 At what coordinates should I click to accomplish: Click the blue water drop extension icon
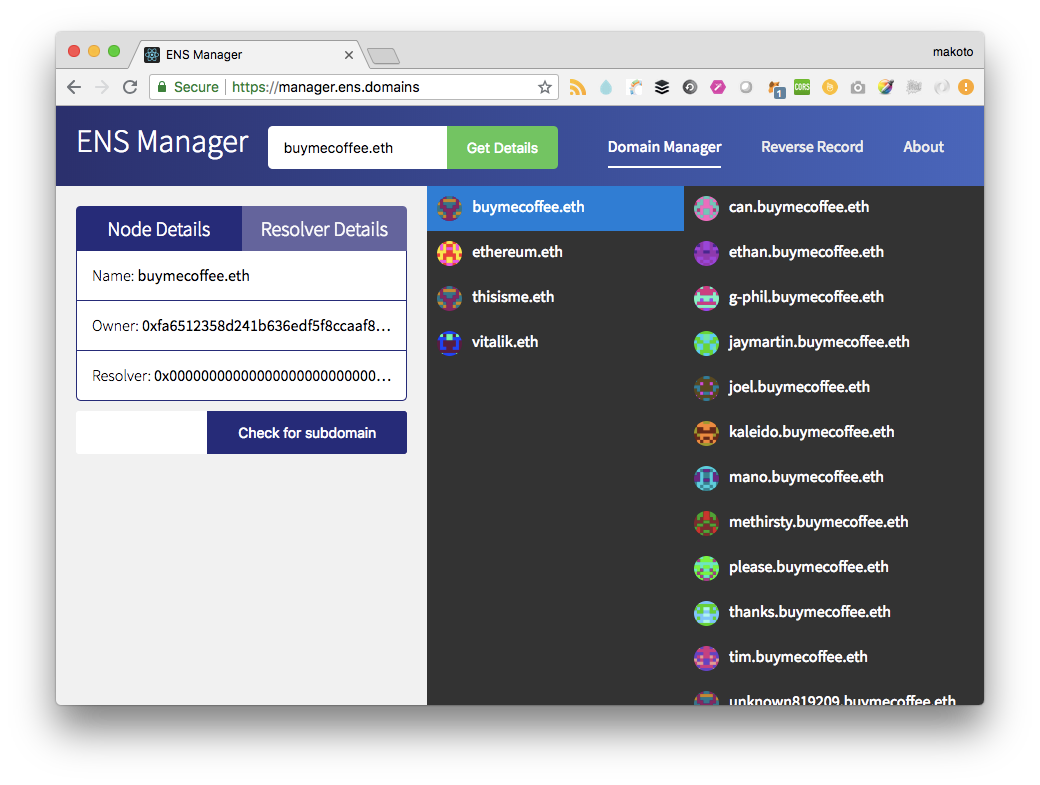click(606, 87)
